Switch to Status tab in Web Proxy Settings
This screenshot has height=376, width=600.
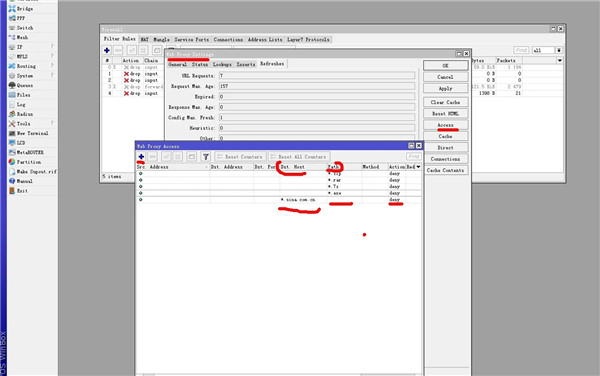click(x=200, y=64)
